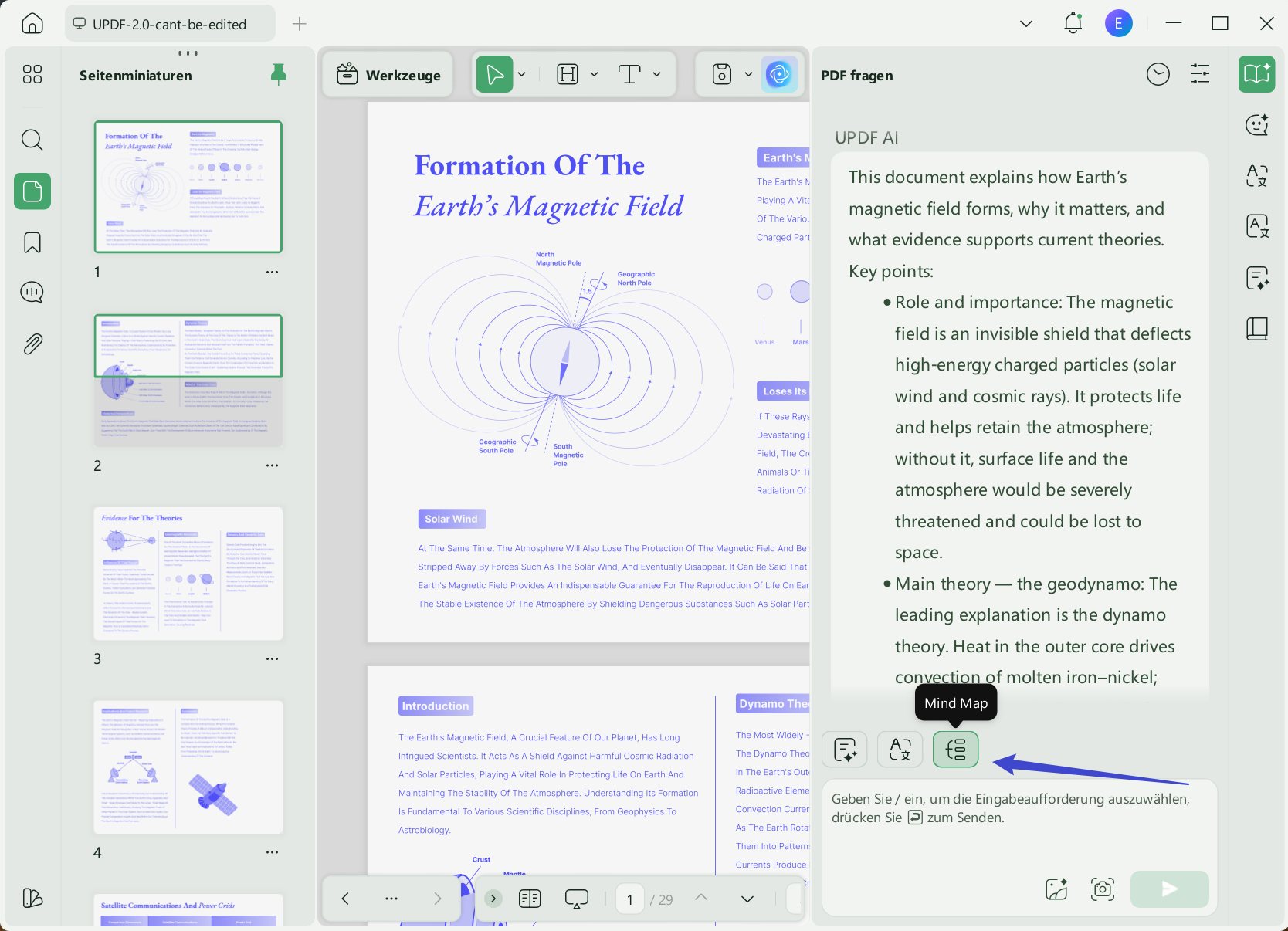Open more navigation options ellipsis

click(391, 899)
